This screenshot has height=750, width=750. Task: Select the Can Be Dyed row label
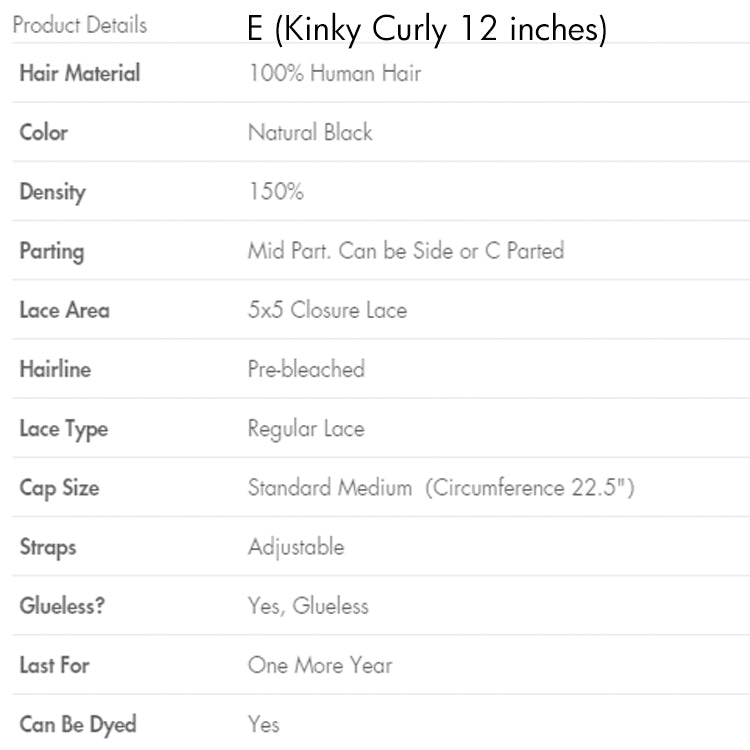point(78,724)
